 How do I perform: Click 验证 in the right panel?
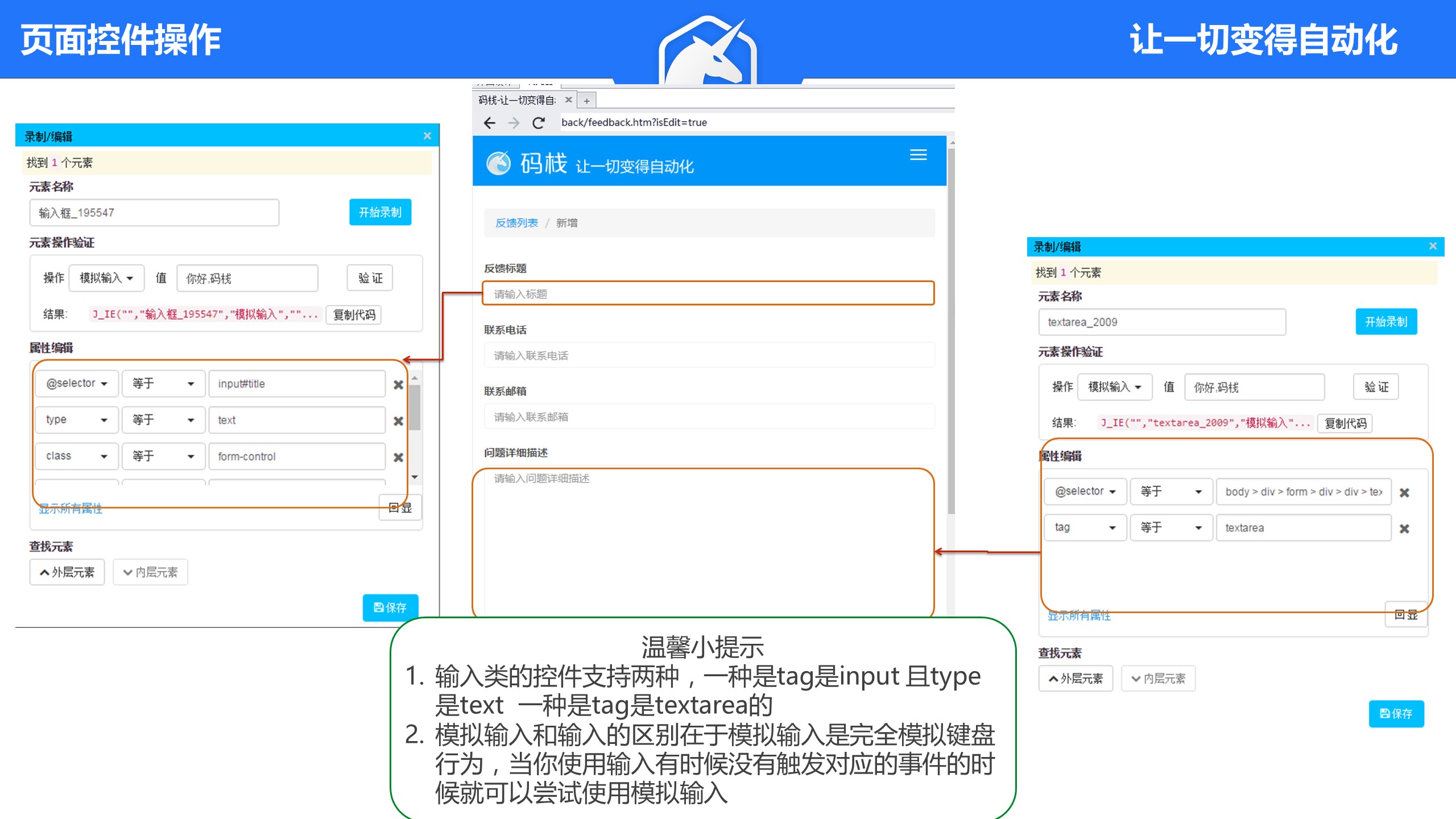coord(1376,387)
